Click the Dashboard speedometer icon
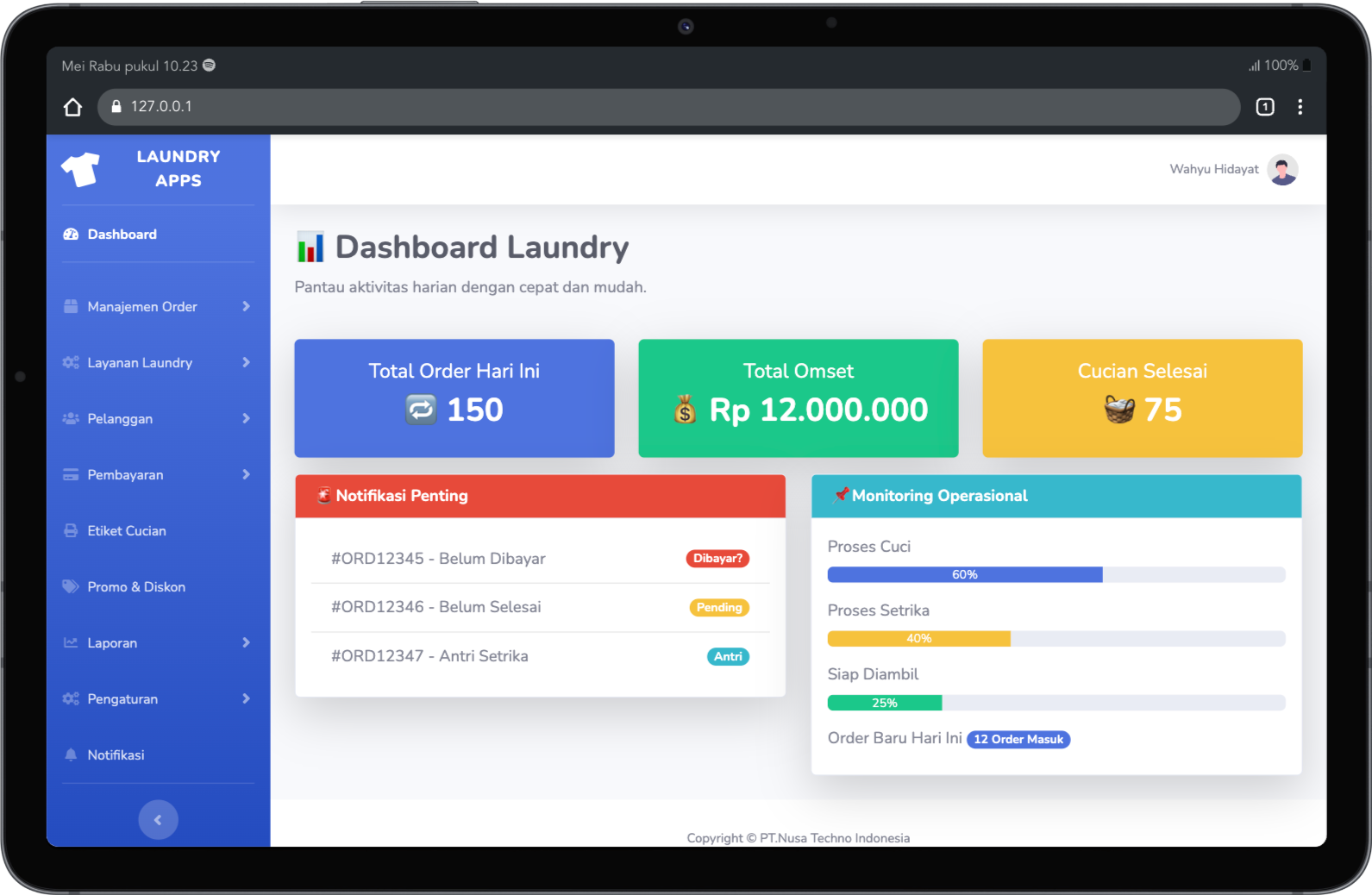 tap(71, 235)
